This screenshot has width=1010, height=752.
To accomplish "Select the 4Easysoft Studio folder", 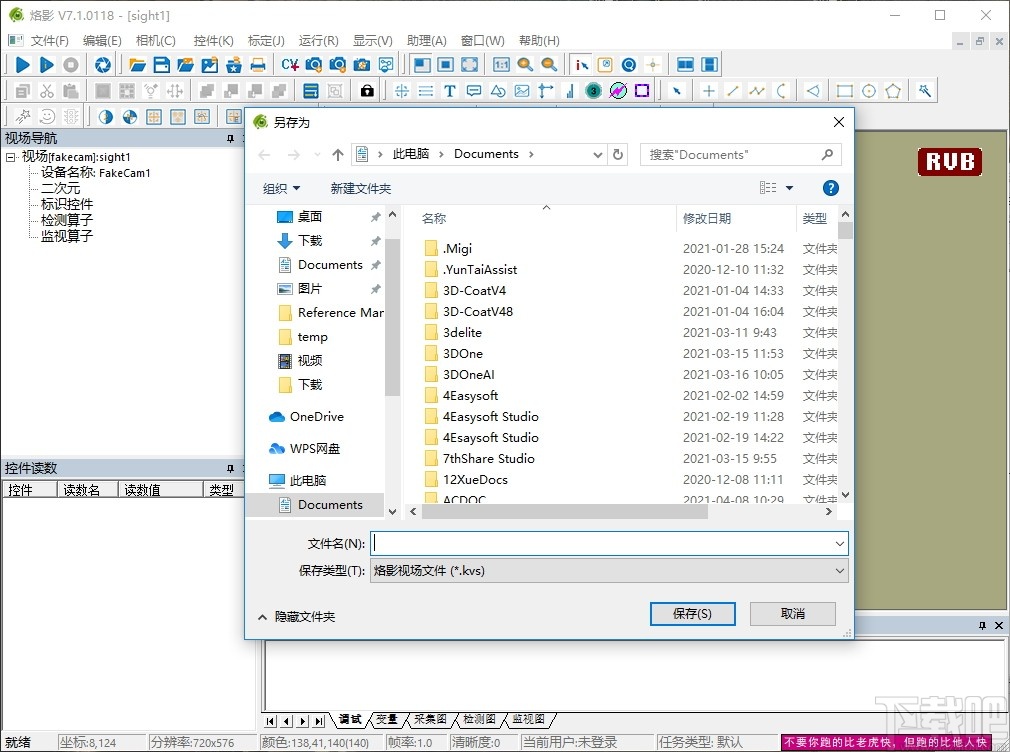I will [x=490, y=417].
